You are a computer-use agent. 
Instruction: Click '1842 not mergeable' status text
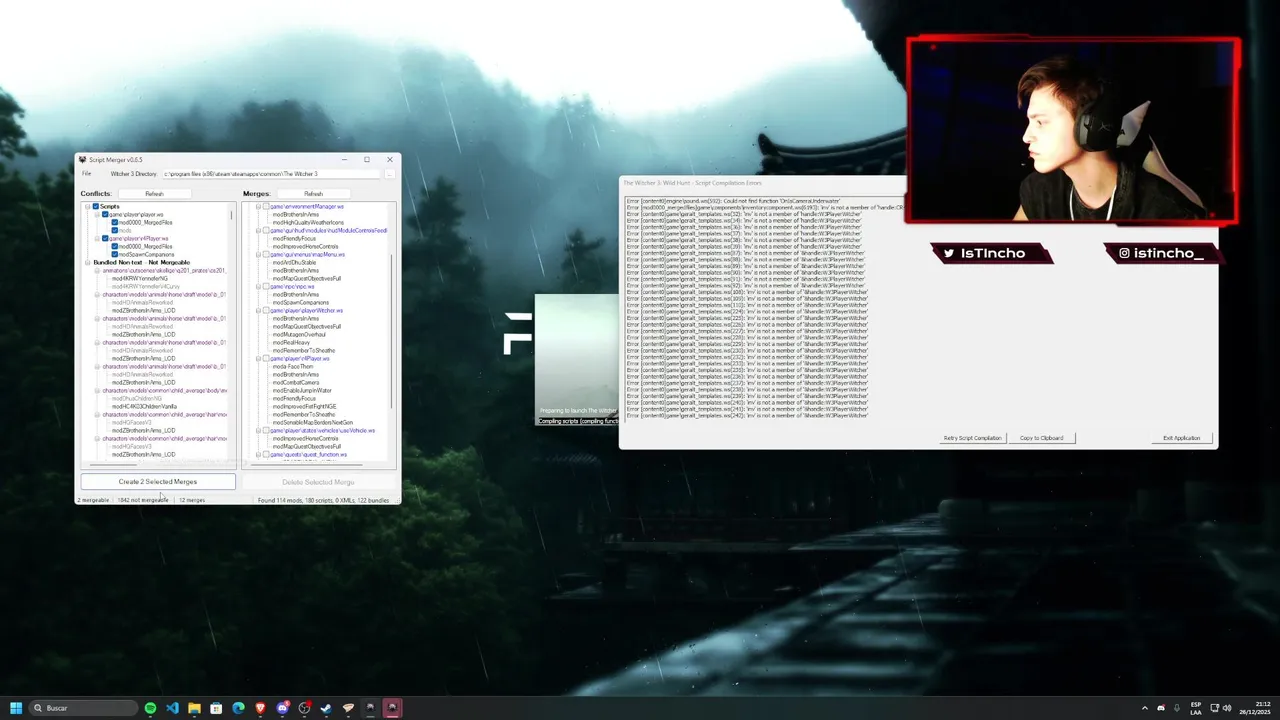coord(143,500)
